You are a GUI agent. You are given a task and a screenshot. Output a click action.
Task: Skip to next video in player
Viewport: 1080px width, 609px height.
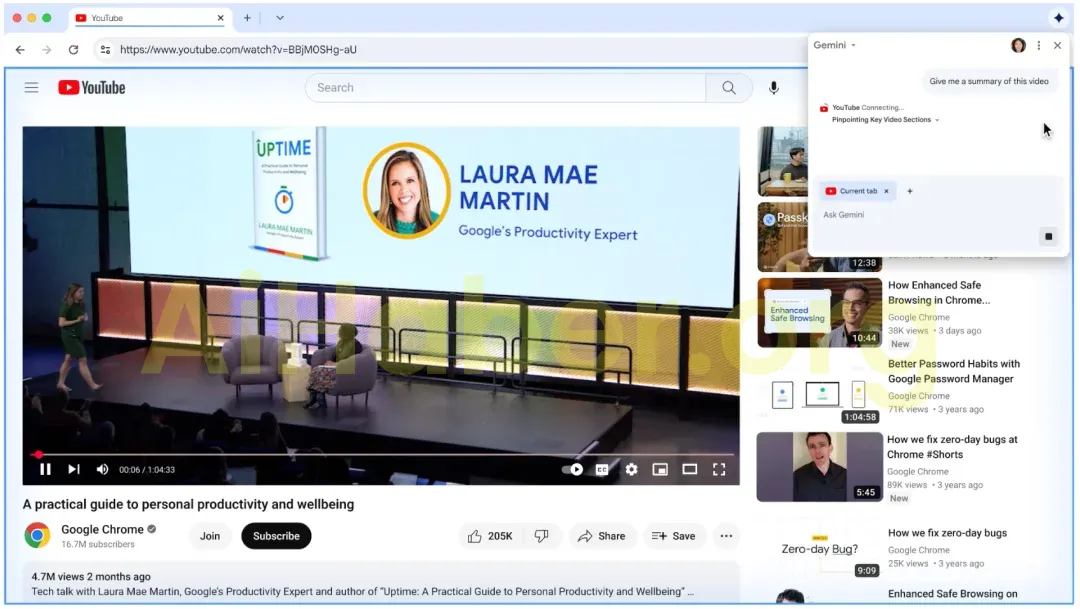[x=74, y=469]
